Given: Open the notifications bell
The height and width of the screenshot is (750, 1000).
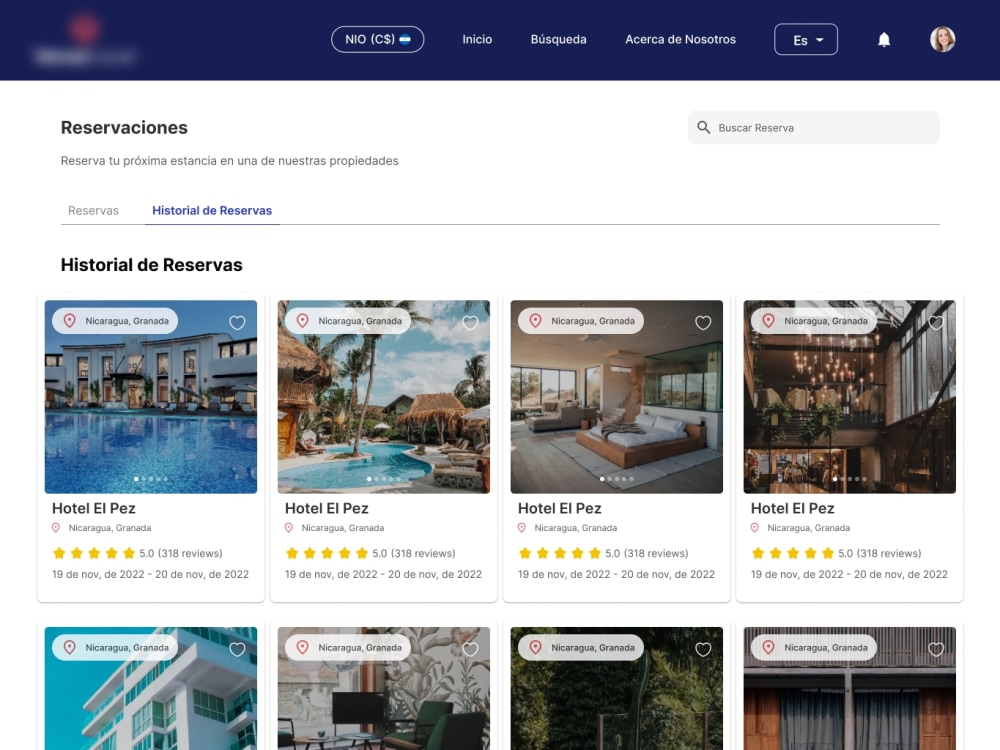Looking at the screenshot, I should [883, 40].
